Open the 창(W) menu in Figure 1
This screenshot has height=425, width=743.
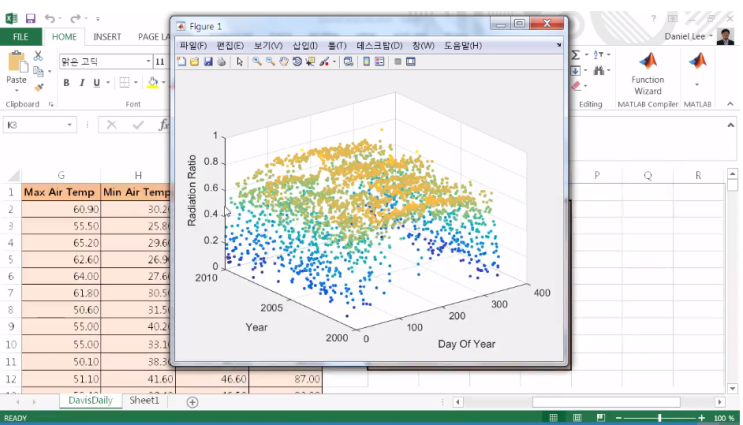pos(423,45)
